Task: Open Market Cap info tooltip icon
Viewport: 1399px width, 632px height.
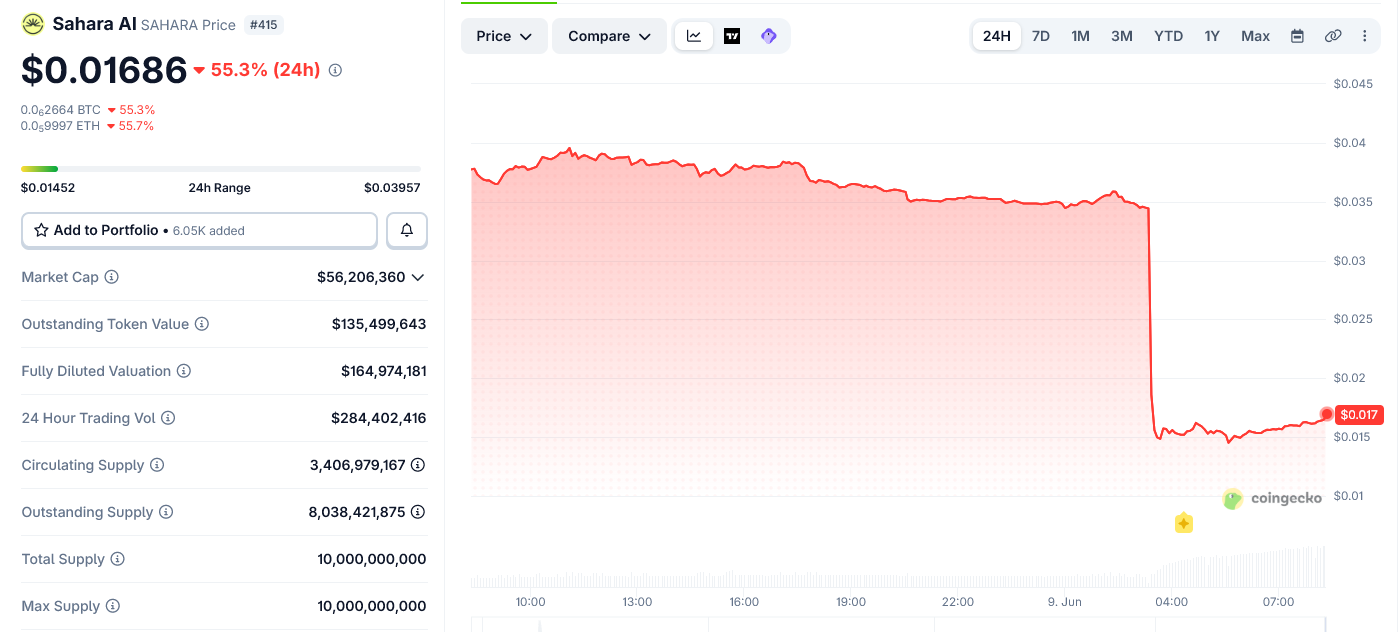Action: (112, 277)
